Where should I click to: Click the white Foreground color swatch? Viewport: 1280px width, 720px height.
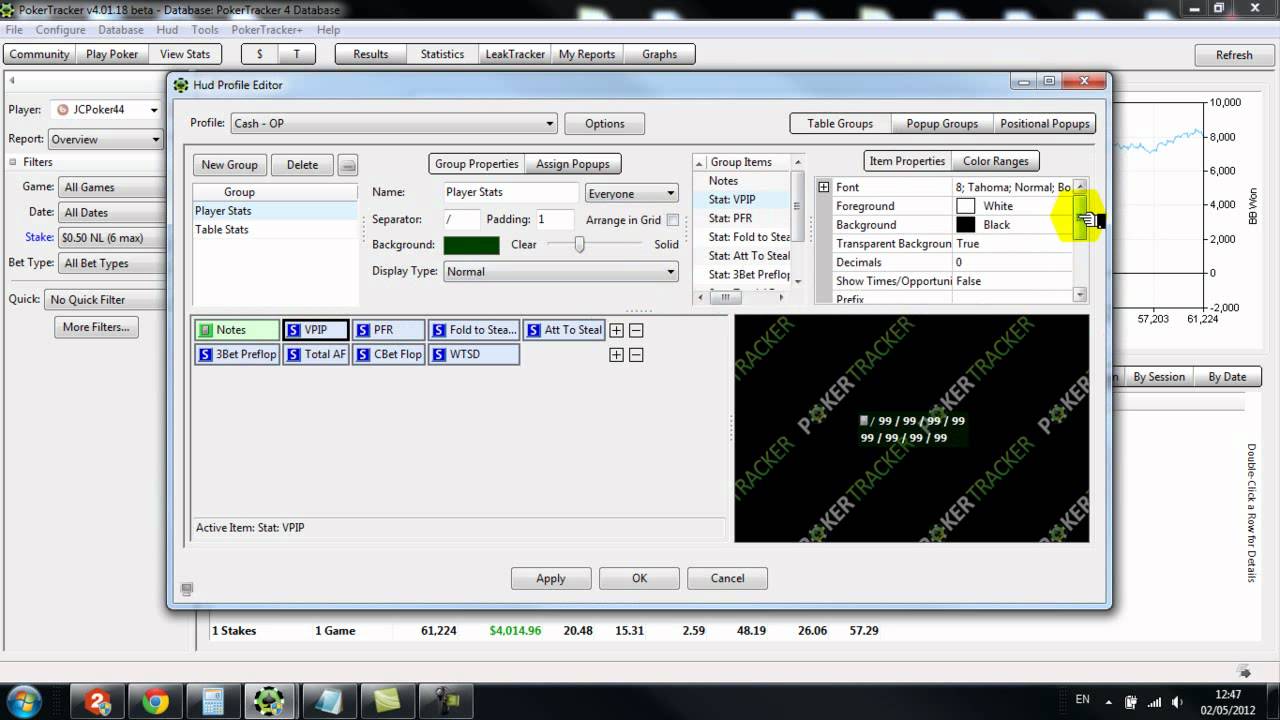click(965, 206)
